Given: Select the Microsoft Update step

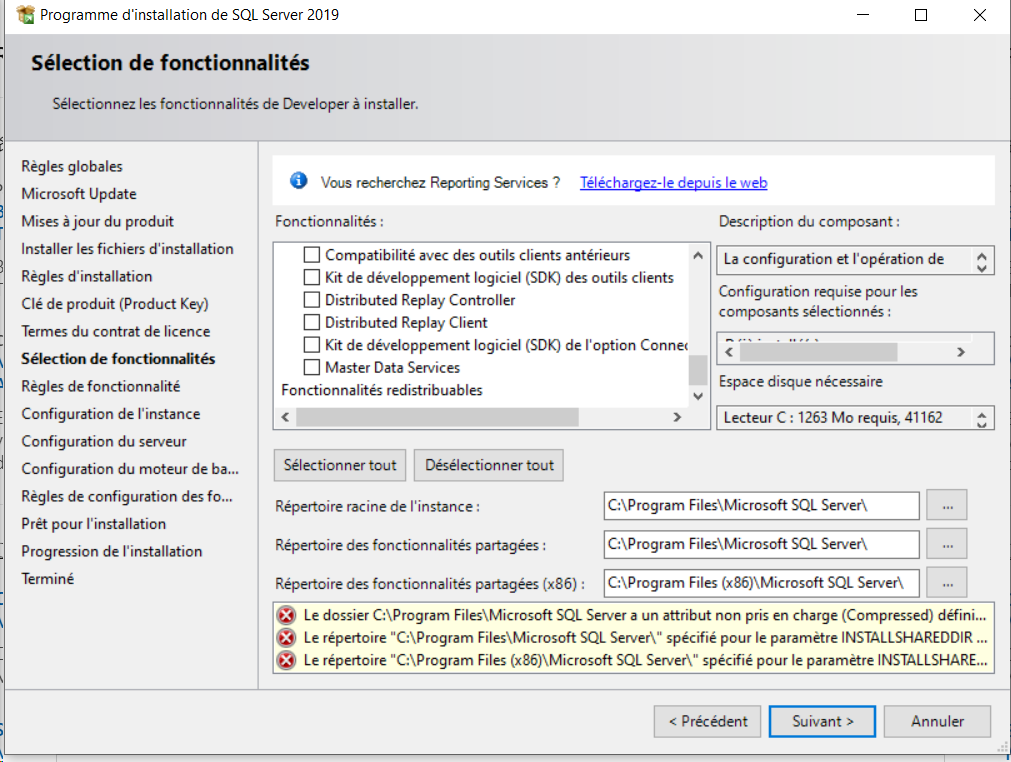Looking at the screenshot, I should coord(79,194).
